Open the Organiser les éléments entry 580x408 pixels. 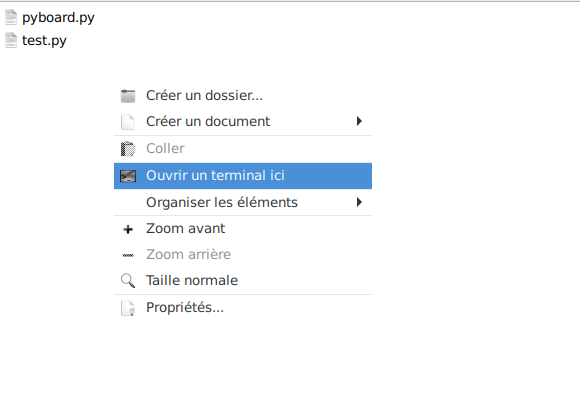click(x=243, y=202)
